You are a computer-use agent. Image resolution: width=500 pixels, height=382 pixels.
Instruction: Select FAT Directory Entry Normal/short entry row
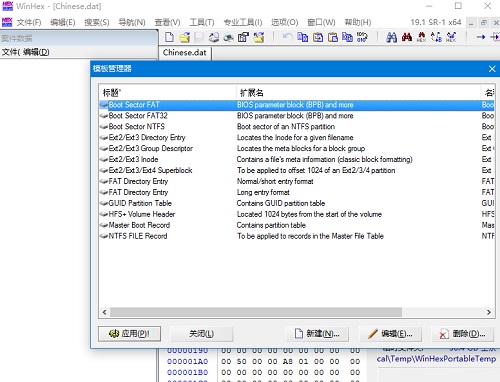pos(297,181)
